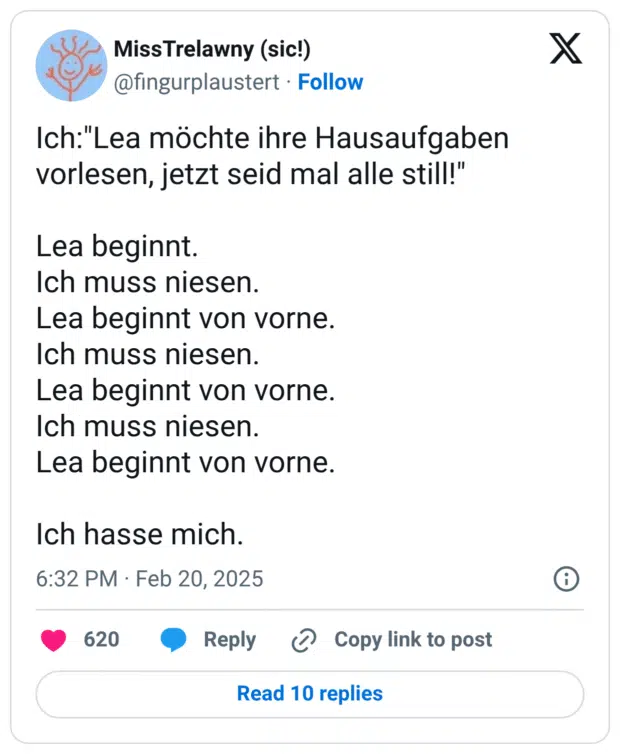Click the blue reply speech bubble icon
The image size is (620, 754).
(x=174, y=640)
